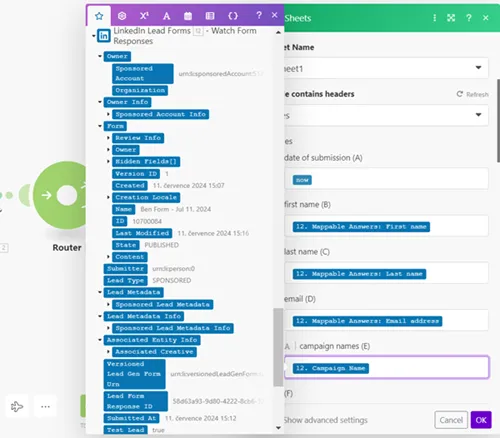This screenshot has height=438, width=500.
Task: Collapse the Form node
Action: pos(100,126)
